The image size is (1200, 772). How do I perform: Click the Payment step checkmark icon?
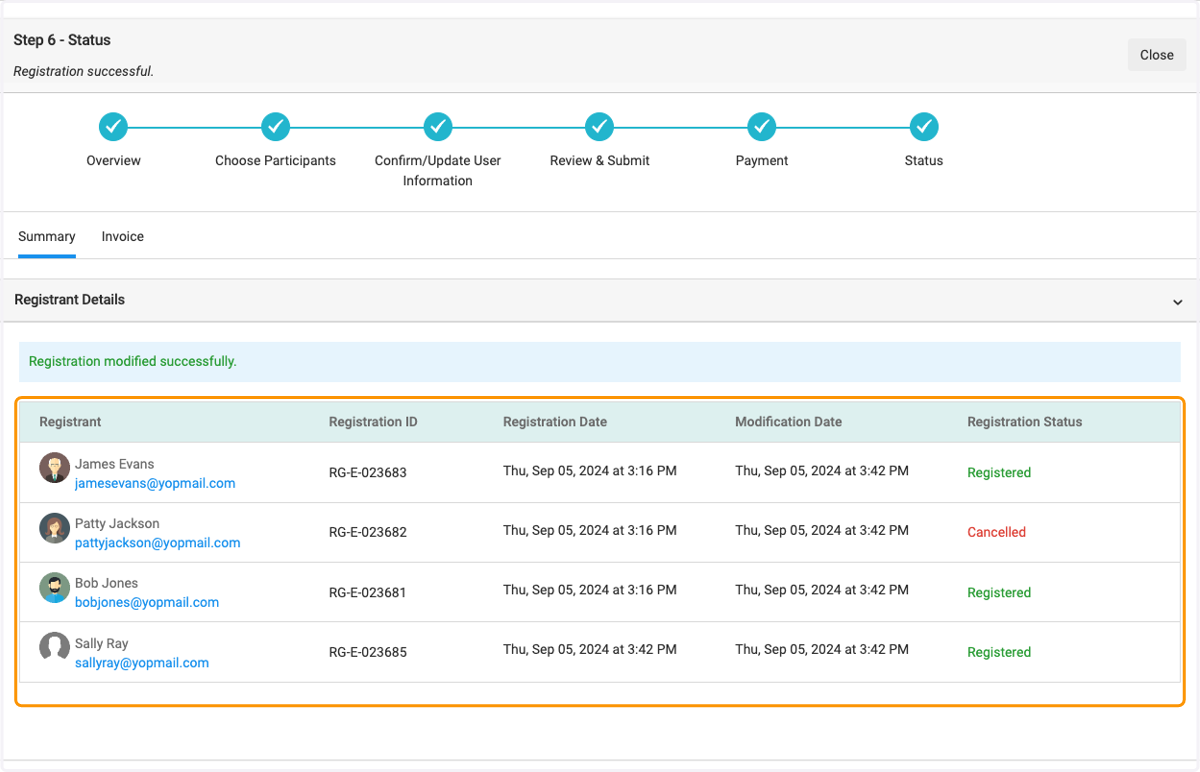pos(762,127)
